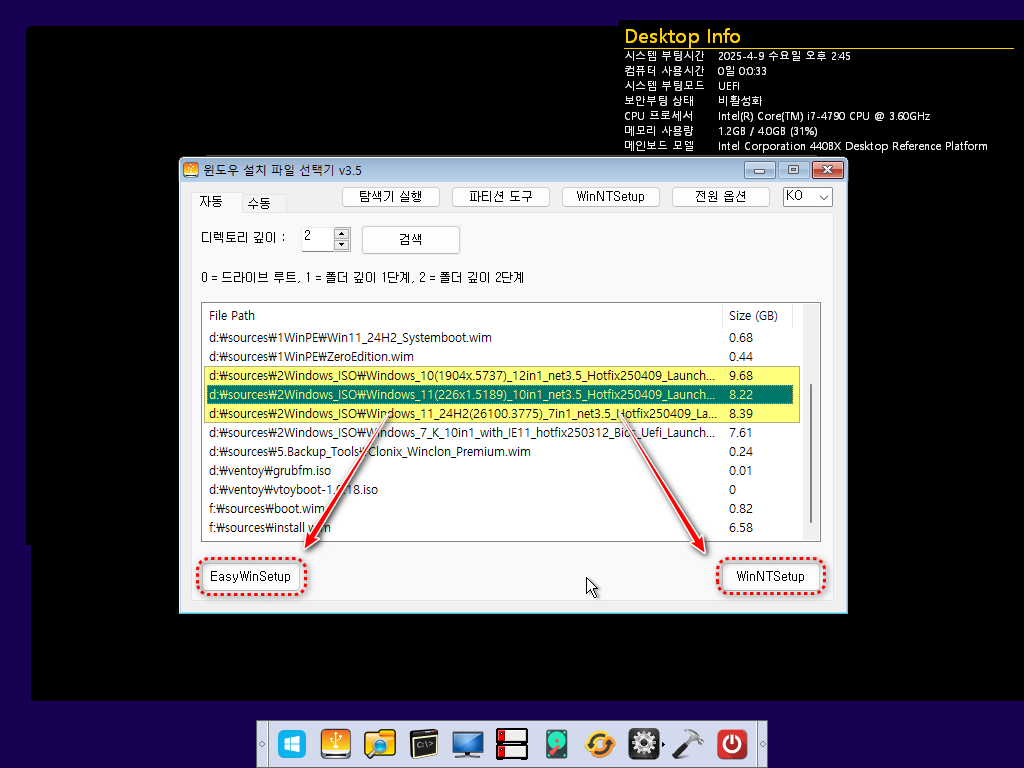Screen dimensions: 1024x768
Task: Select the ZeroEdition.wim row
Action: coord(500,357)
